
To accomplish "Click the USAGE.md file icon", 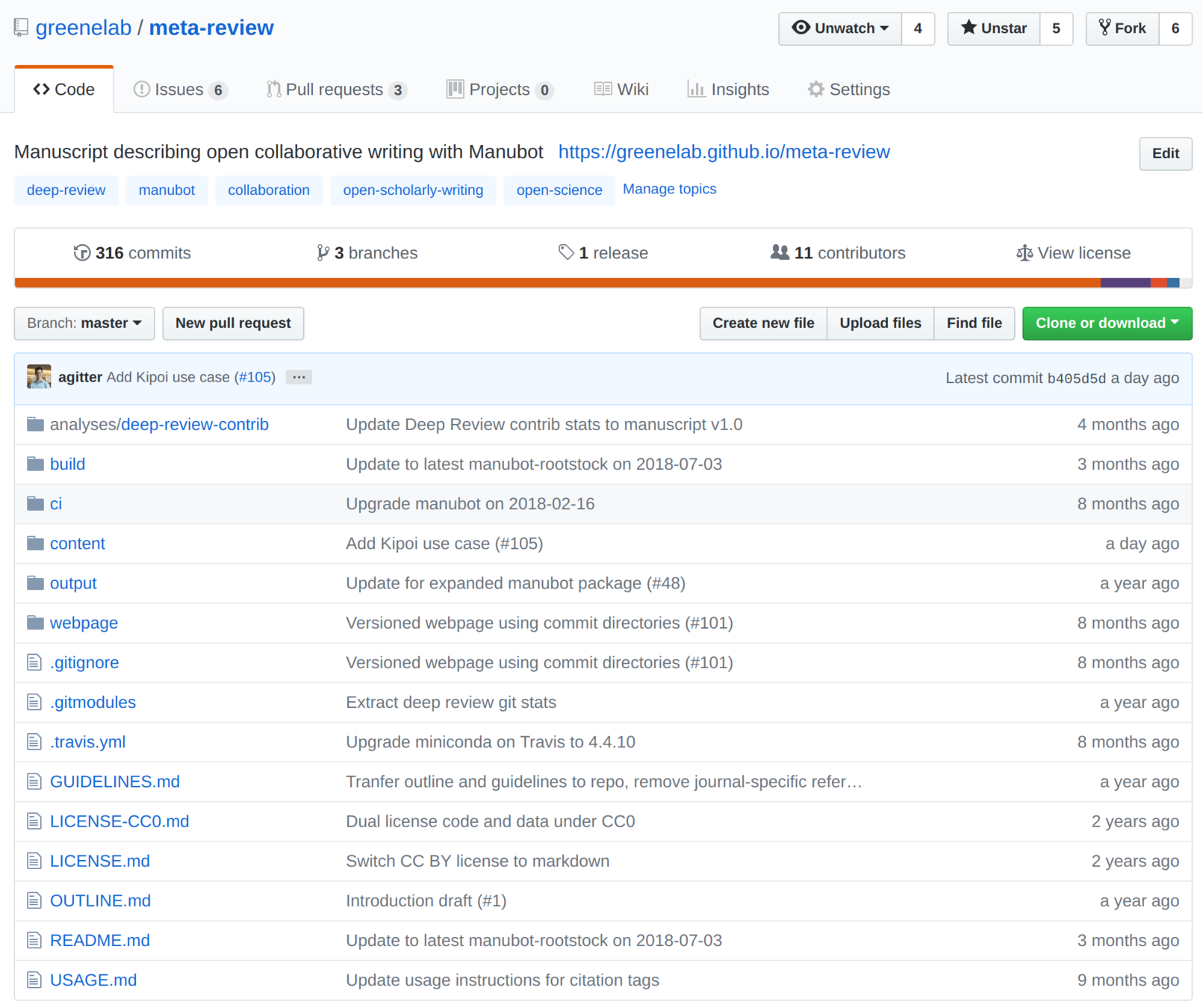I will 34,980.
